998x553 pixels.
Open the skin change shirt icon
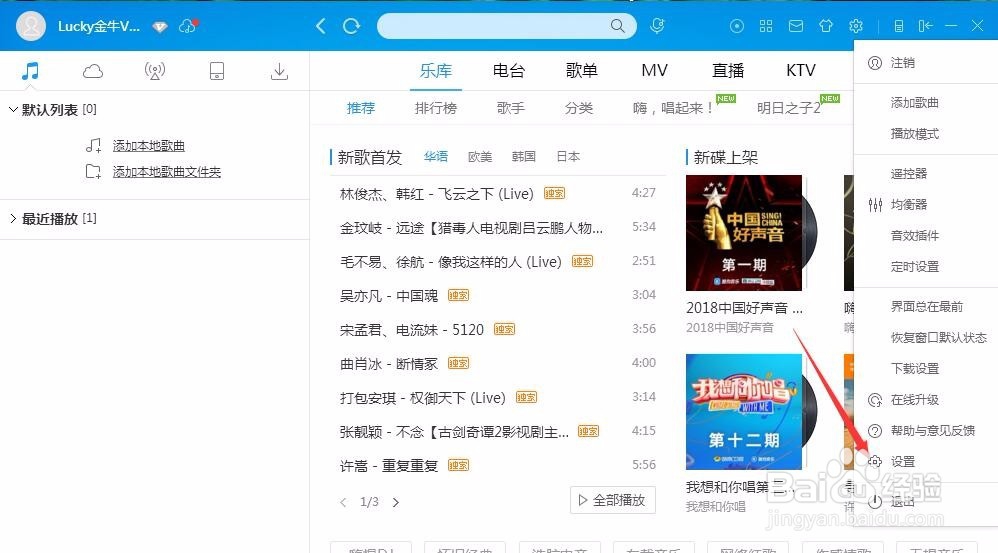click(x=826, y=26)
